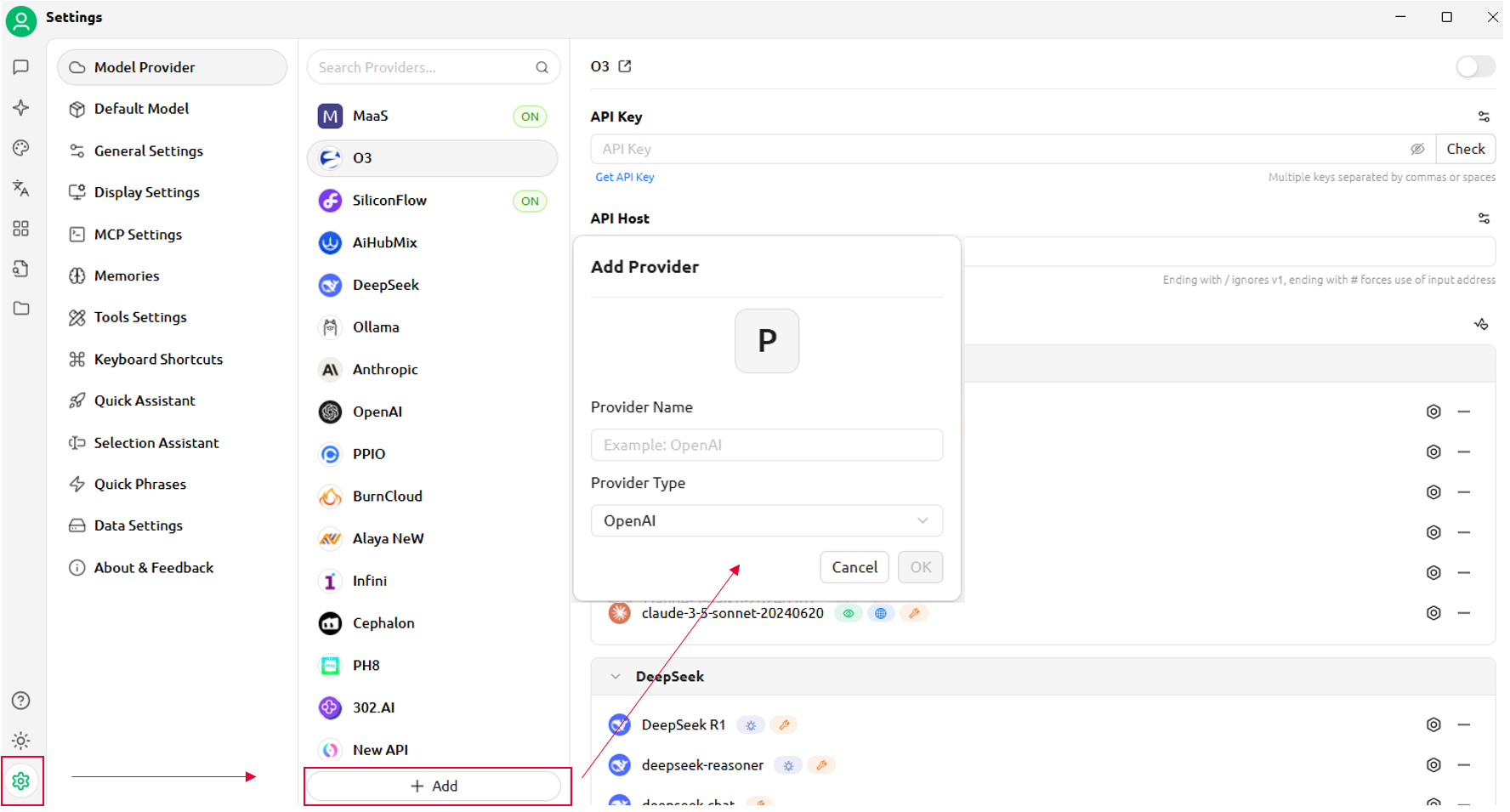The height and width of the screenshot is (812, 1510).
Task: Click the Add provider button
Action: (434, 786)
